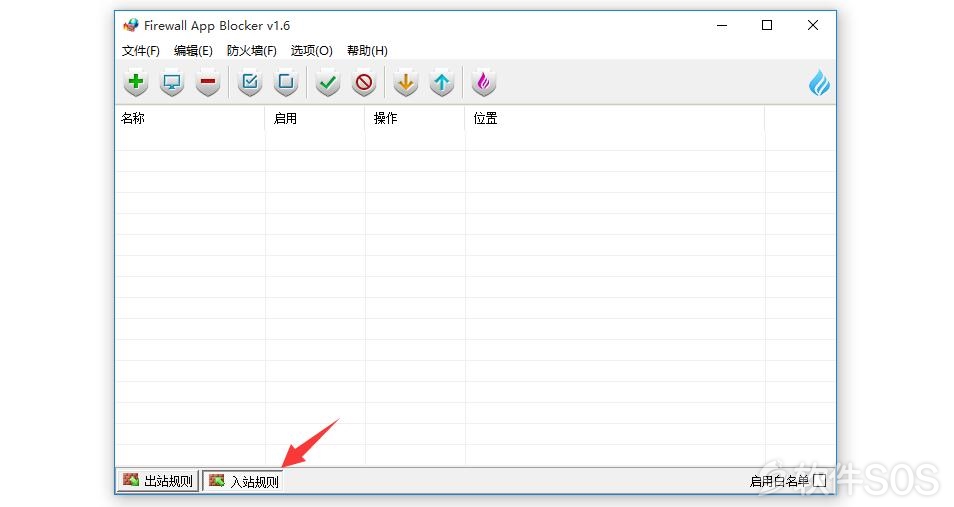Click the green plus add application icon
The width and height of the screenshot is (954, 507).
coord(136,82)
